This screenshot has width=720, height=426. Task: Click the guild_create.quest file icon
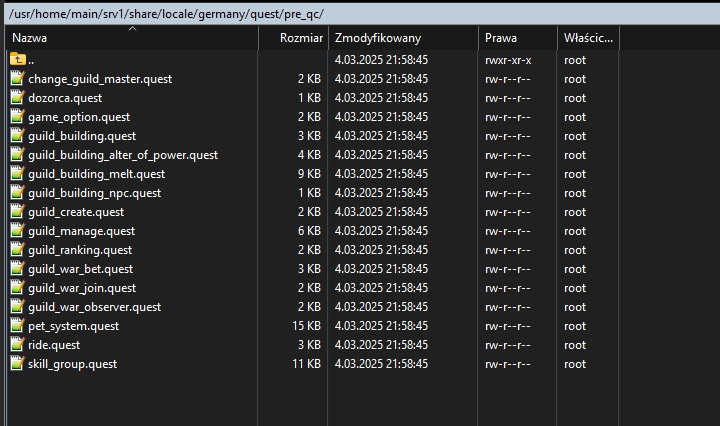click(x=17, y=212)
